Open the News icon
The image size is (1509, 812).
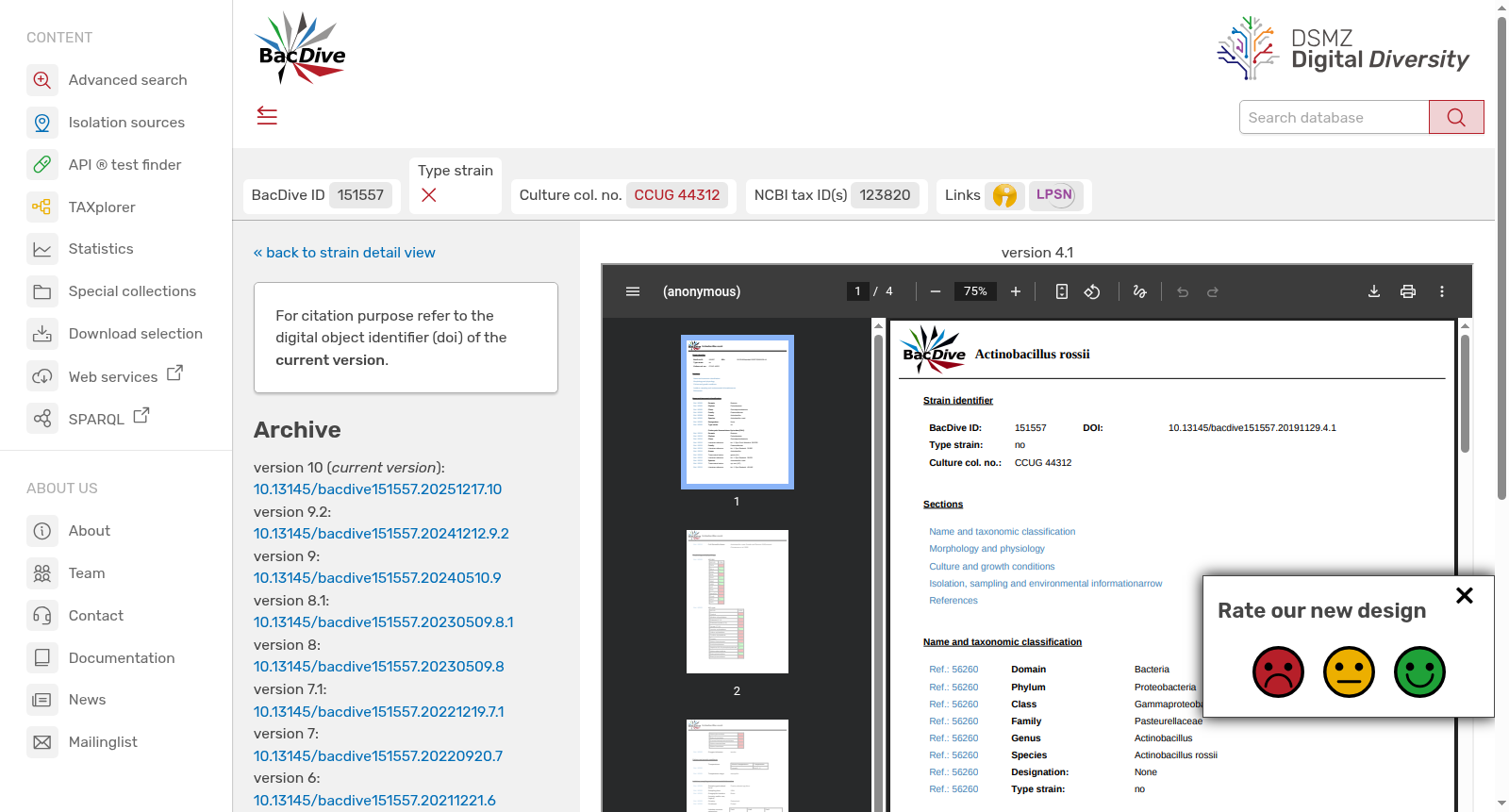coord(42,700)
